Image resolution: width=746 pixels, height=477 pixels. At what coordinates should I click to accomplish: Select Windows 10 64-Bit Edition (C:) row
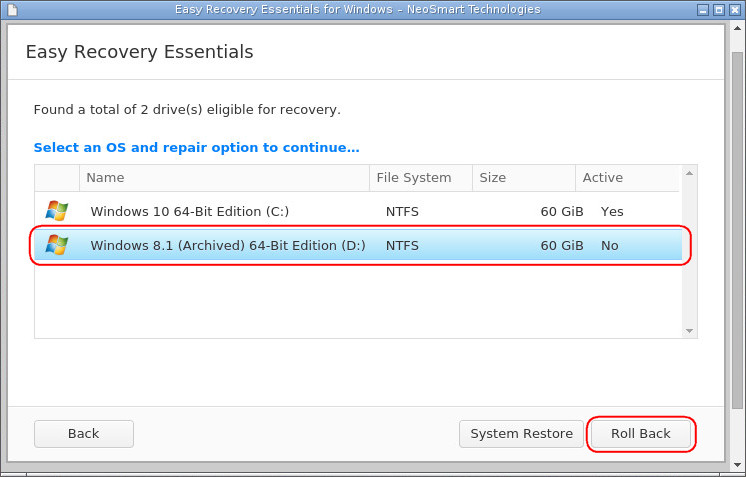point(358,211)
